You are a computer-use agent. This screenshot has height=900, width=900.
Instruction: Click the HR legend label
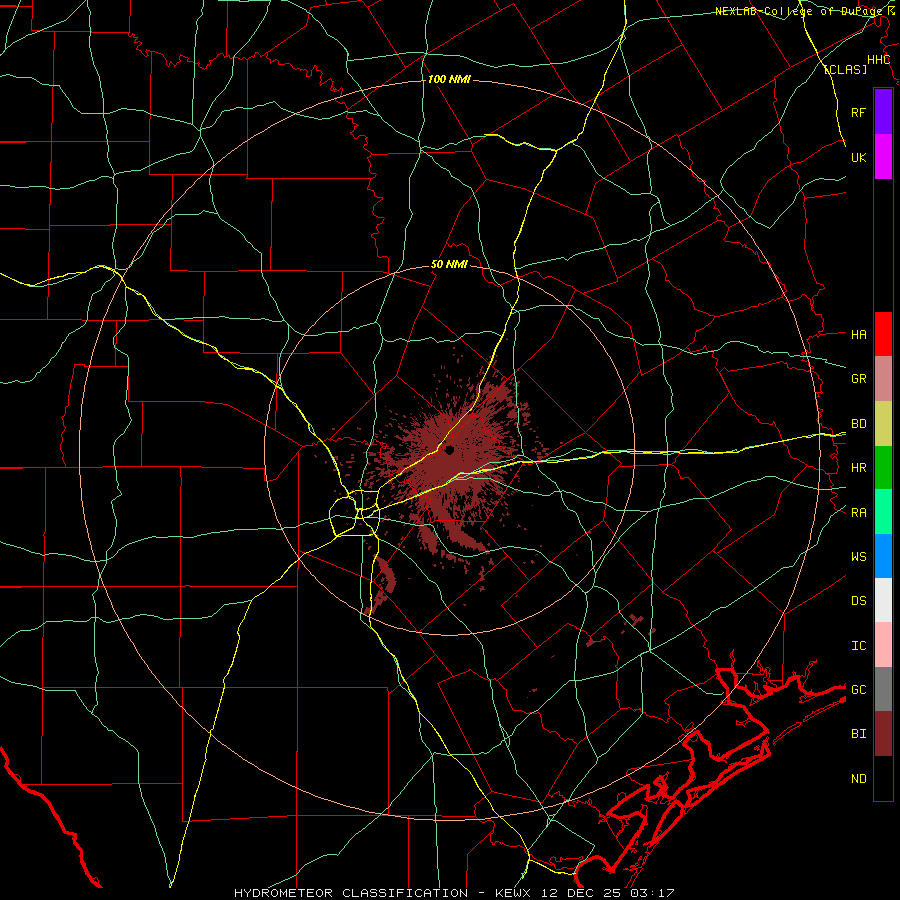pyautogui.click(x=858, y=468)
